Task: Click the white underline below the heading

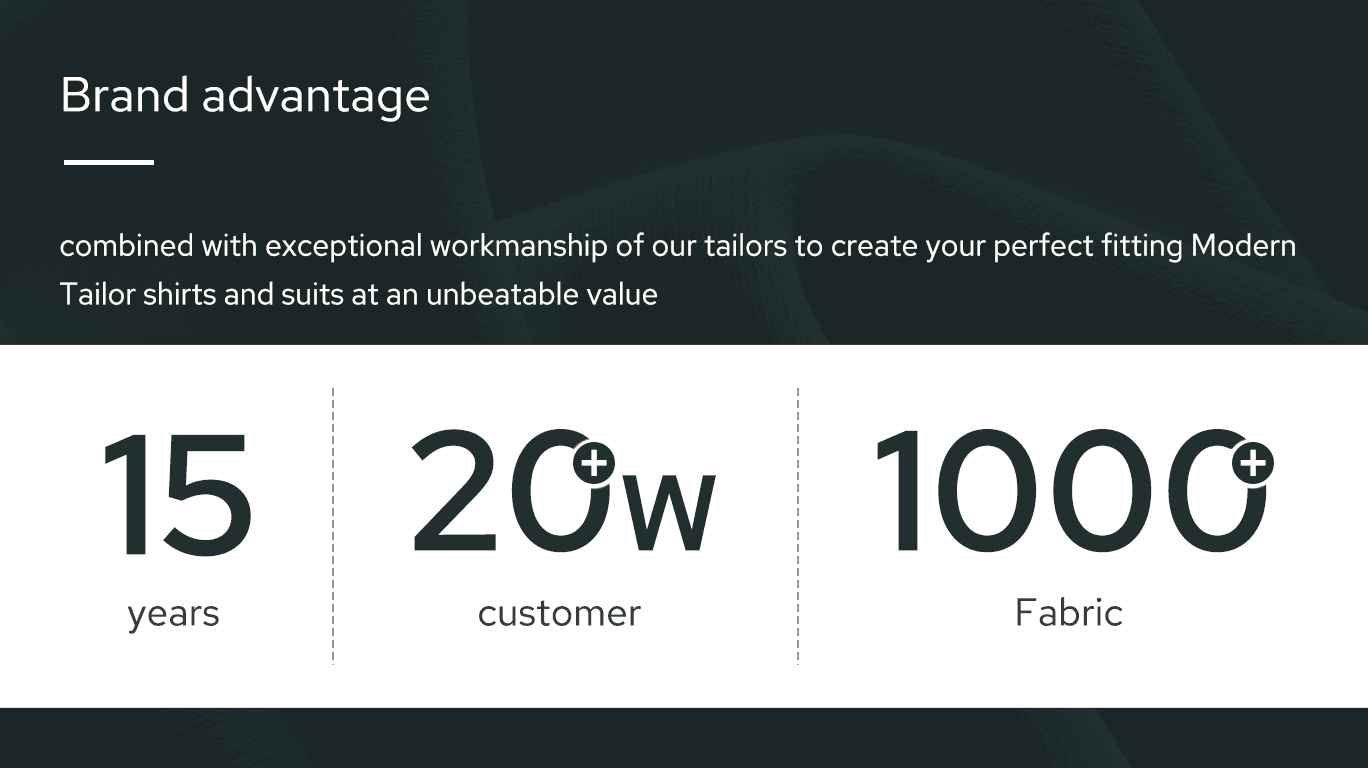Action: pos(109,162)
